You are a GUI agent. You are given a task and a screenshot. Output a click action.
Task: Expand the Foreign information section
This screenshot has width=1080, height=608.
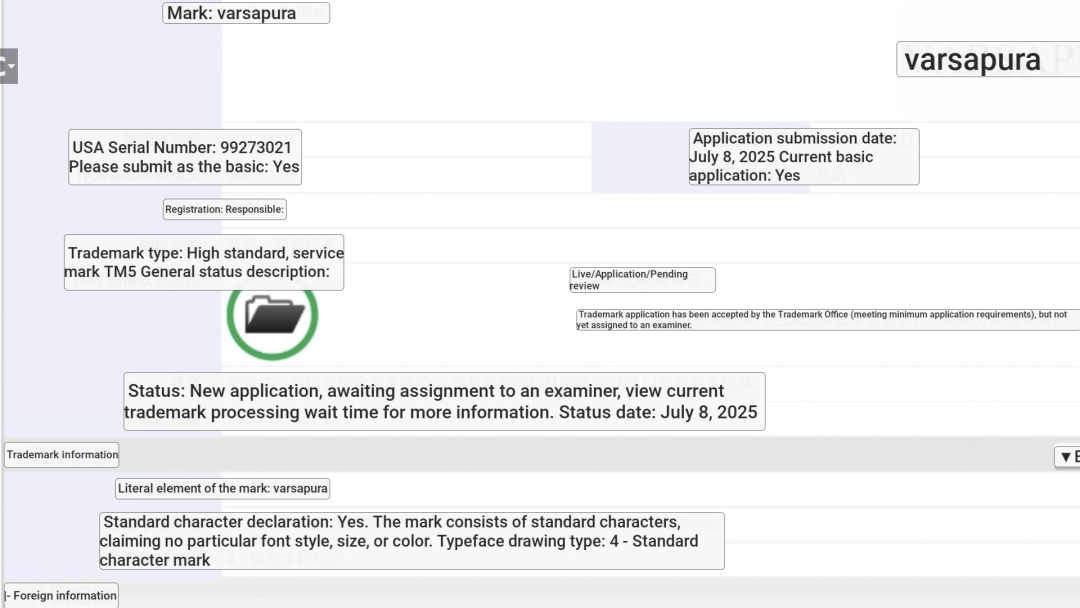[62, 596]
